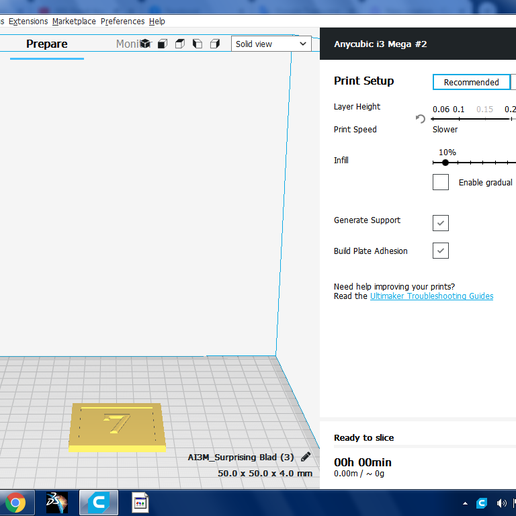Click the Print Setup heading
This screenshot has height=516, width=516.
coord(364,81)
